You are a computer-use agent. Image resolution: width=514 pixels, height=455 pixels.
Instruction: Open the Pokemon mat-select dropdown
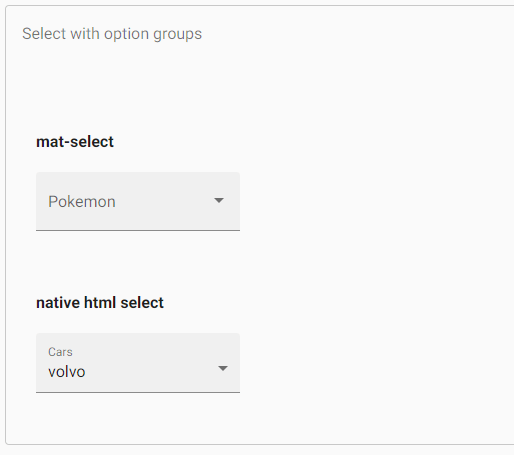(x=138, y=201)
